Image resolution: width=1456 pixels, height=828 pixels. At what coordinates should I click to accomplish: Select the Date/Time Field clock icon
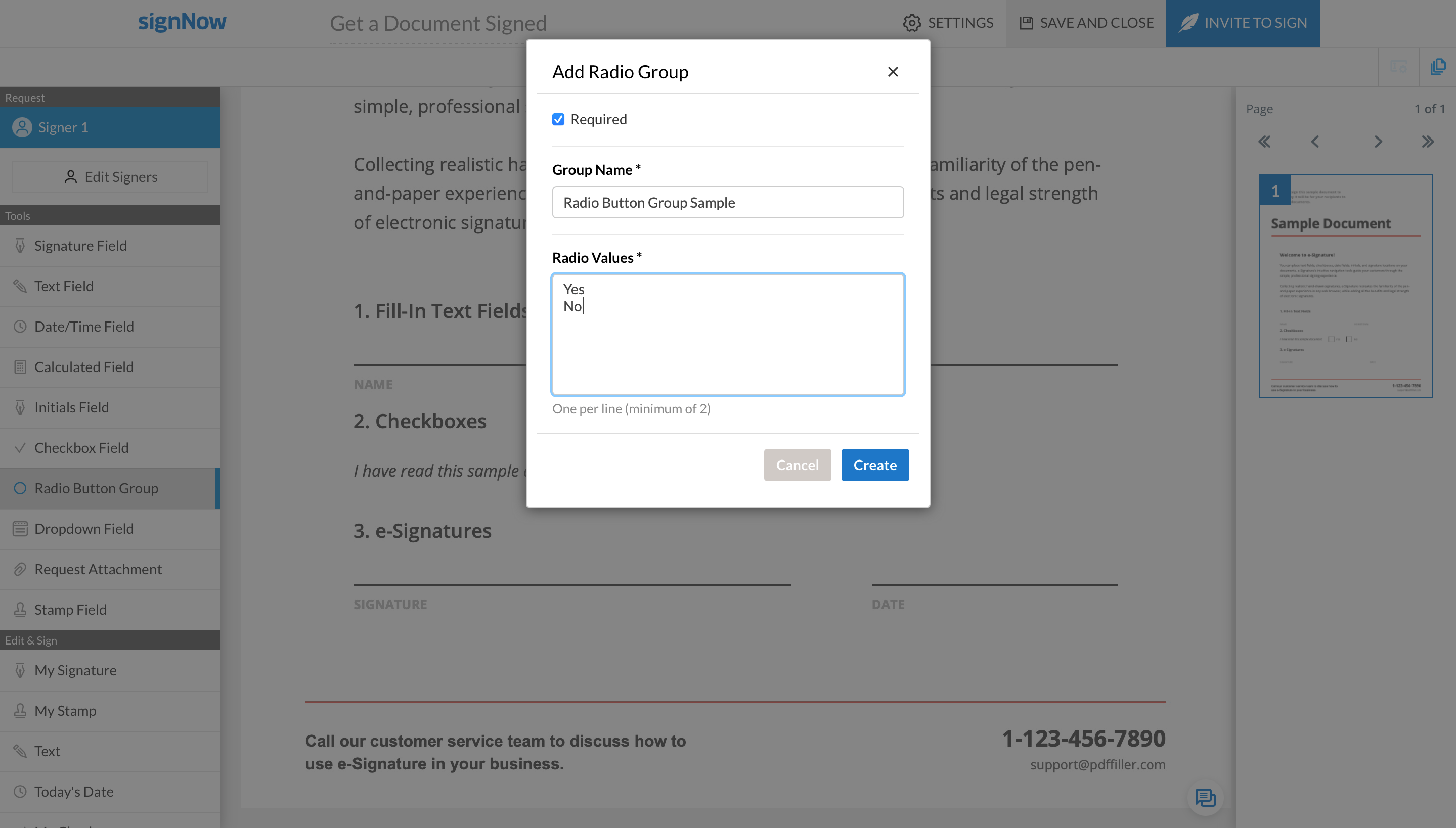tap(20, 327)
